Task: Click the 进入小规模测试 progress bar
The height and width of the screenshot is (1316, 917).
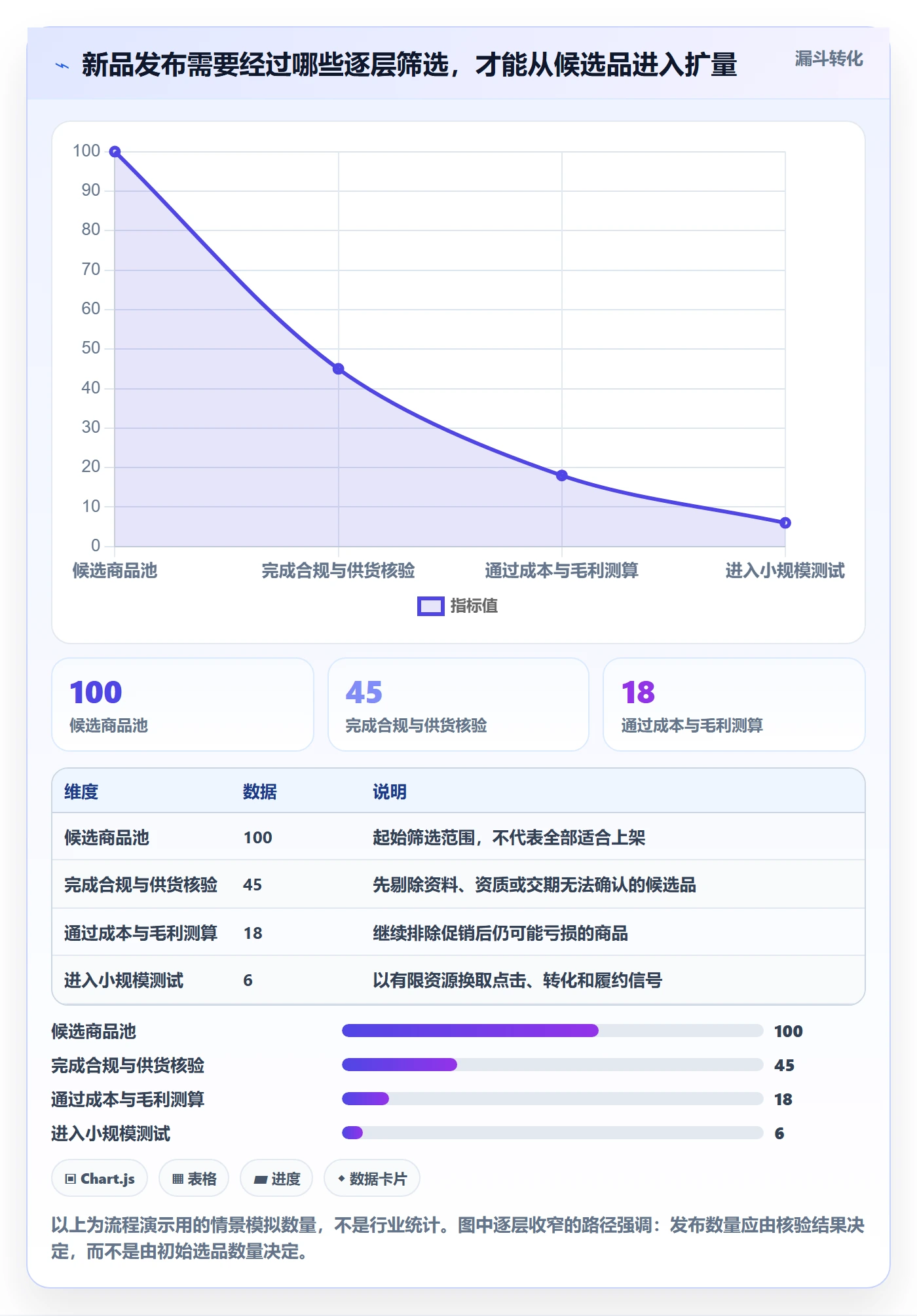Action: point(552,1133)
